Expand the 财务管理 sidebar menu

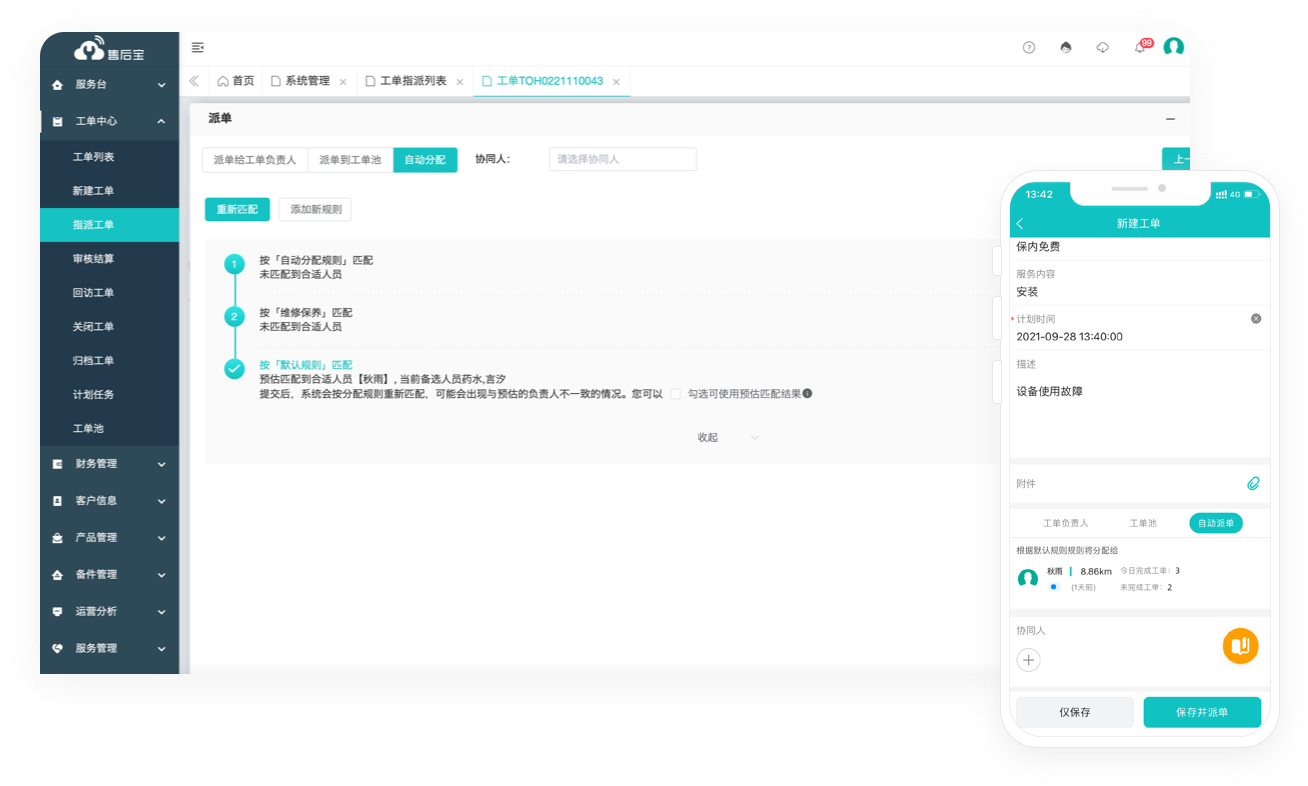110,464
